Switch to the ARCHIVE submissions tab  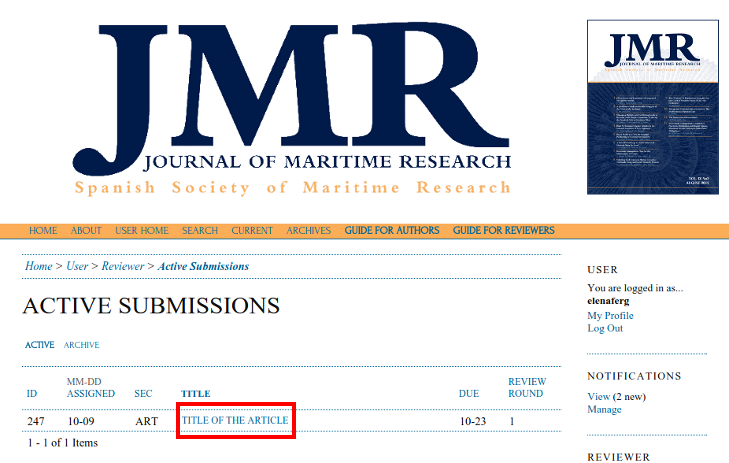pyautogui.click(x=81, y=345)
